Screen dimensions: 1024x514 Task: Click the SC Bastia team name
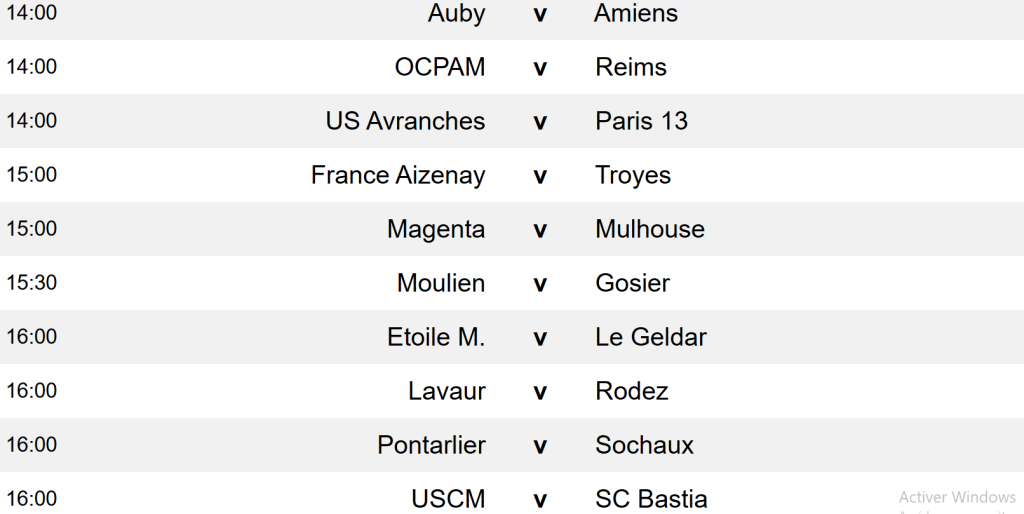[x=651, y=499]
